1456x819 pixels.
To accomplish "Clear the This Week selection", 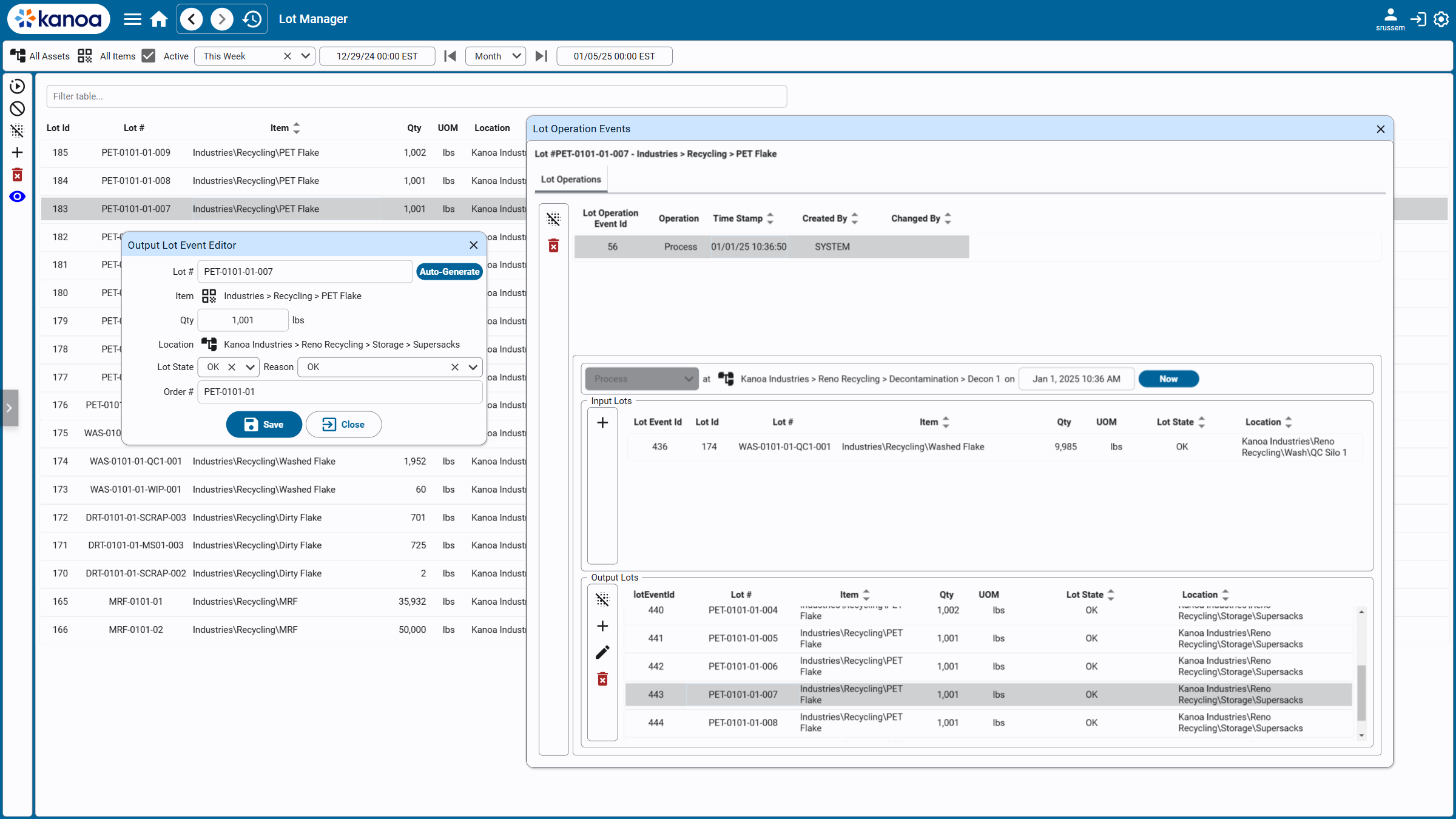I will tap(288, 56).
